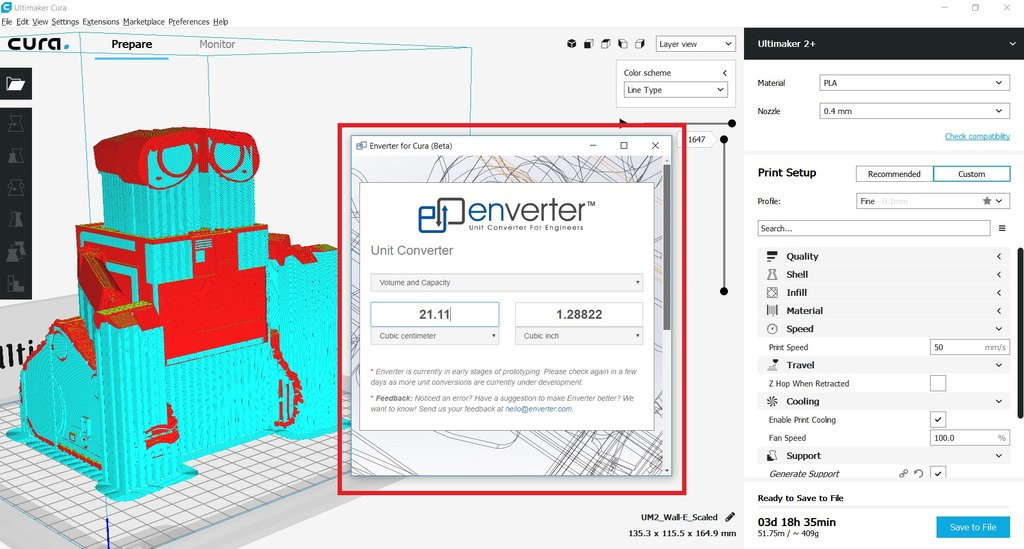Screen dimensions: 1024x549
Task: Click the pencil icon to rename the job
Action: pos(730,517)
